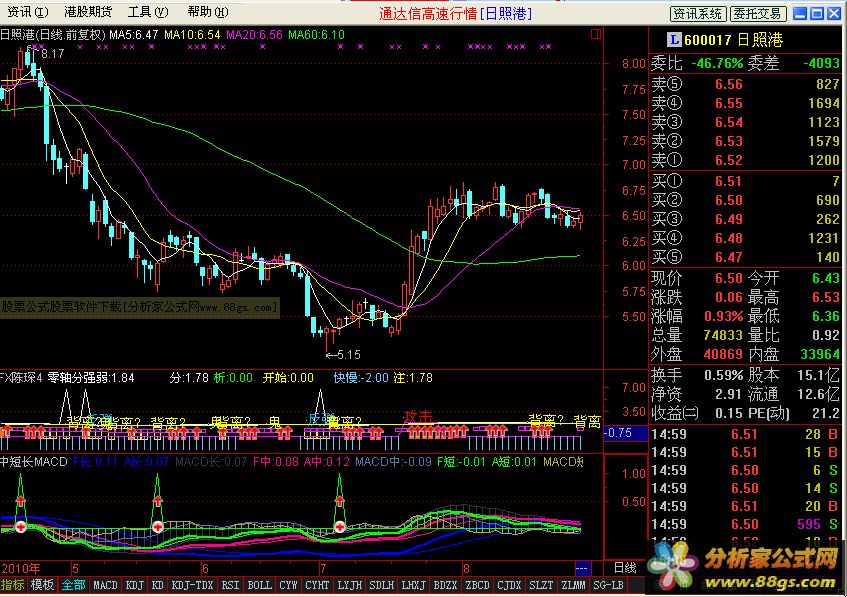Click the 攻击 signal label in the indicator panel
The image size is (847, 597).
(x=419, y=417)
